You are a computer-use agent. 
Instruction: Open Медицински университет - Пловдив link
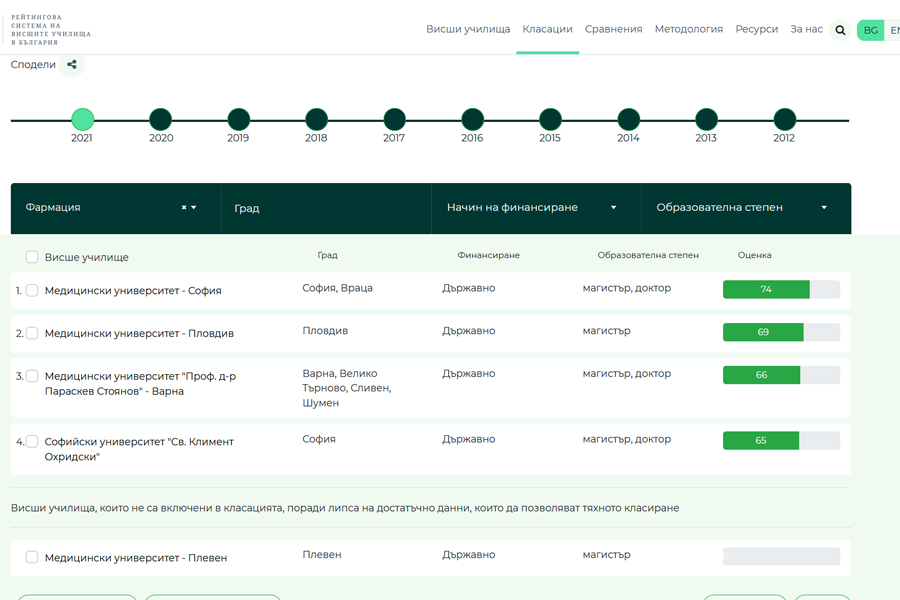(x=139, y=334)
